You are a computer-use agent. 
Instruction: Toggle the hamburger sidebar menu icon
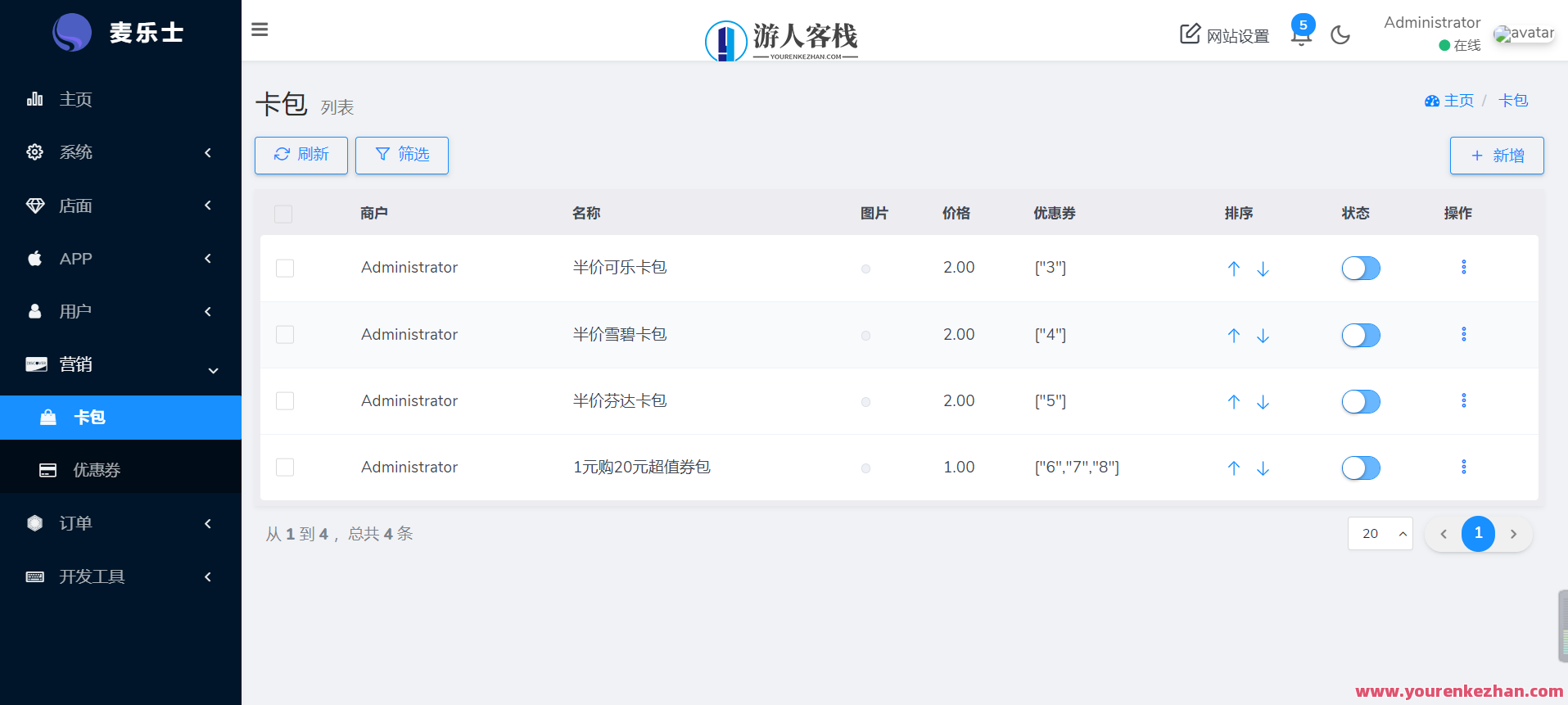pyautogui.click(x=260, y=29)
